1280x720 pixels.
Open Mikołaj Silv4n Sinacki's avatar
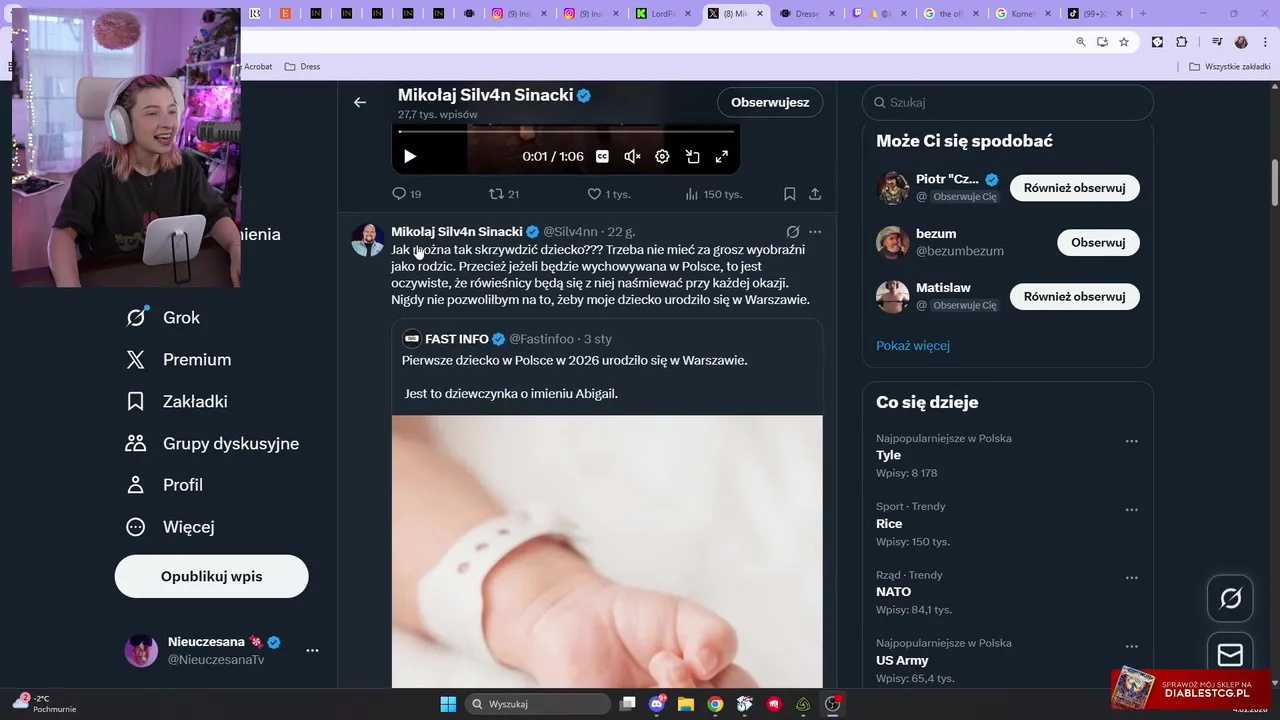pos(368,240)
